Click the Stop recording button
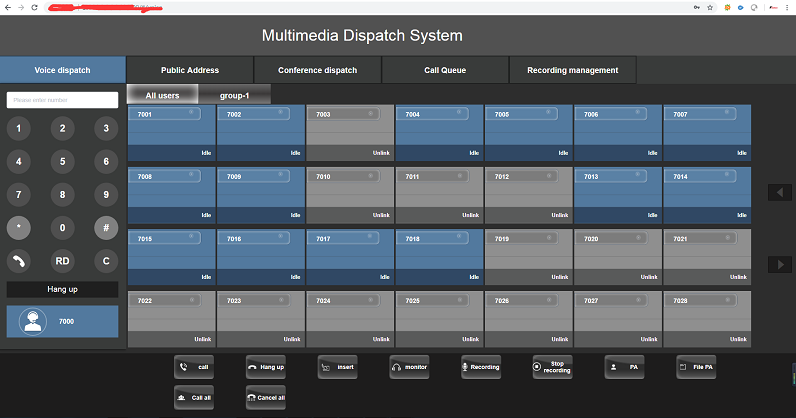Screen dimensions: 796x418 (552, 367)
